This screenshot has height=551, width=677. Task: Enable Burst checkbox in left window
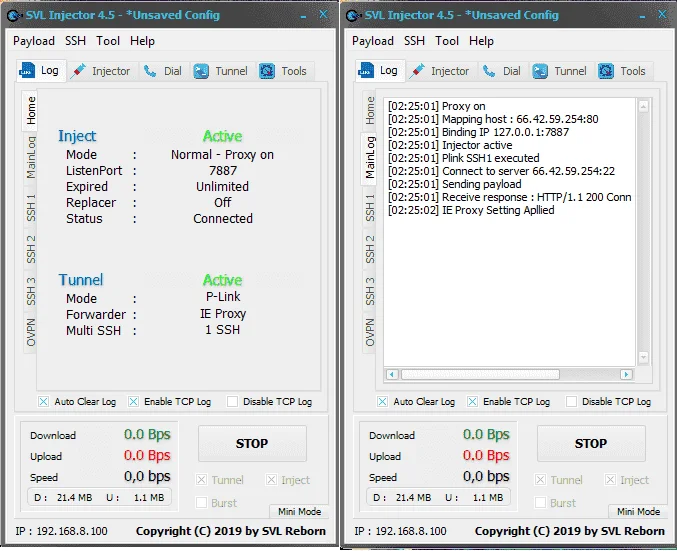[201, 503]
